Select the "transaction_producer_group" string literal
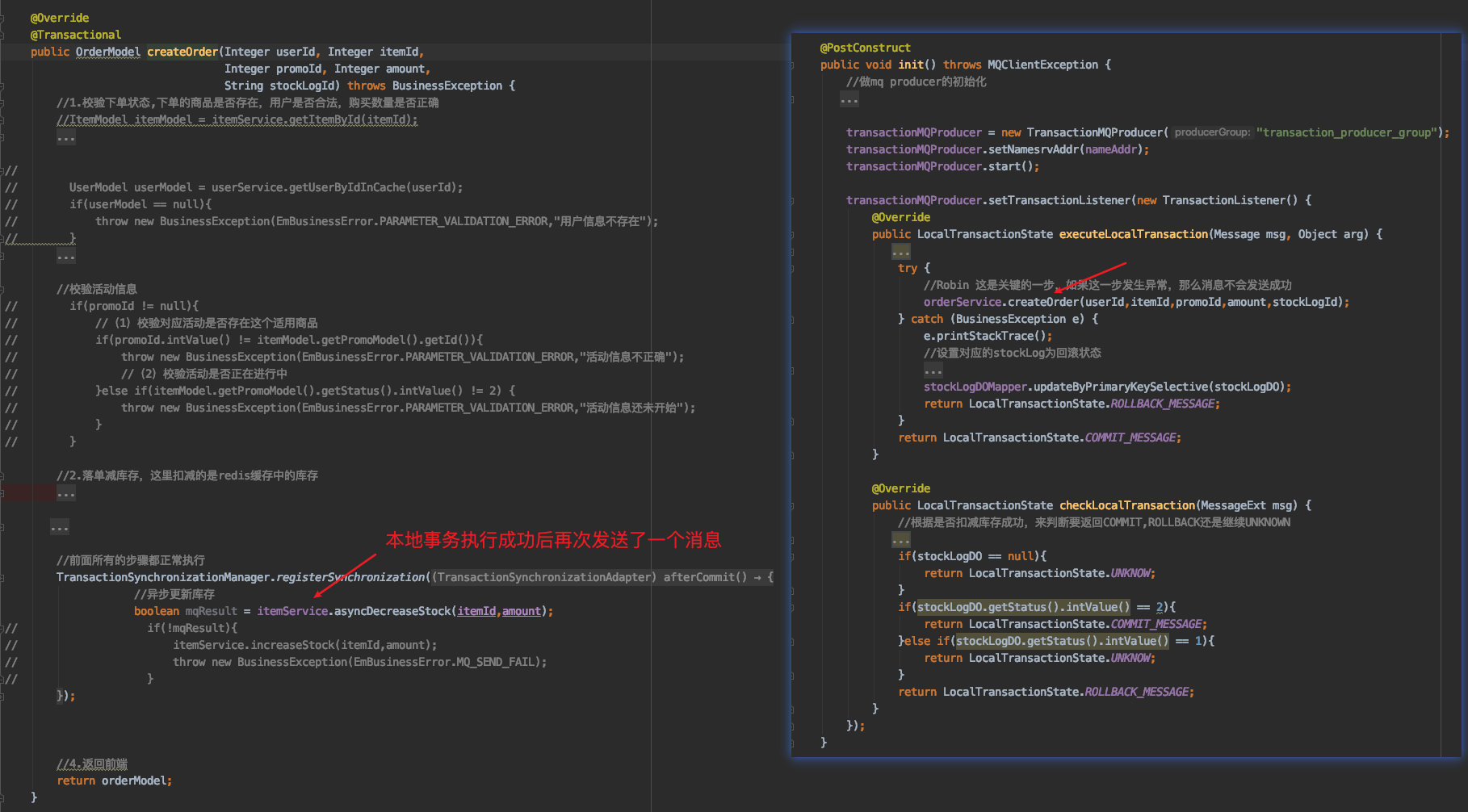The width and height of the screenshot is (1468, 812). (x=1348, y=132)
